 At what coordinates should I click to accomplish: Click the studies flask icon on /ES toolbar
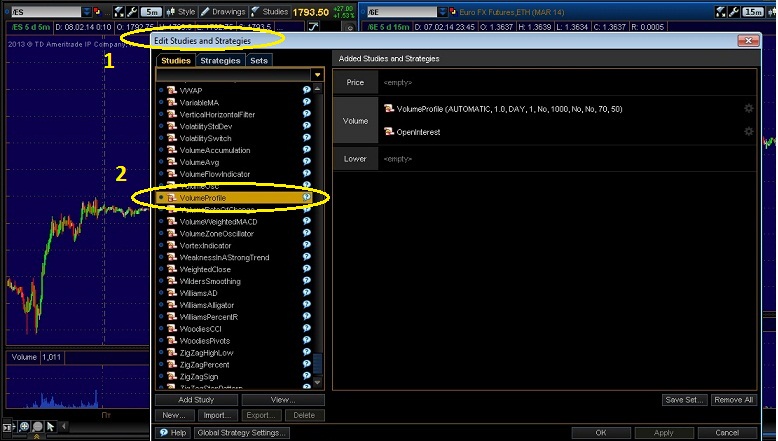coord(119,11)
